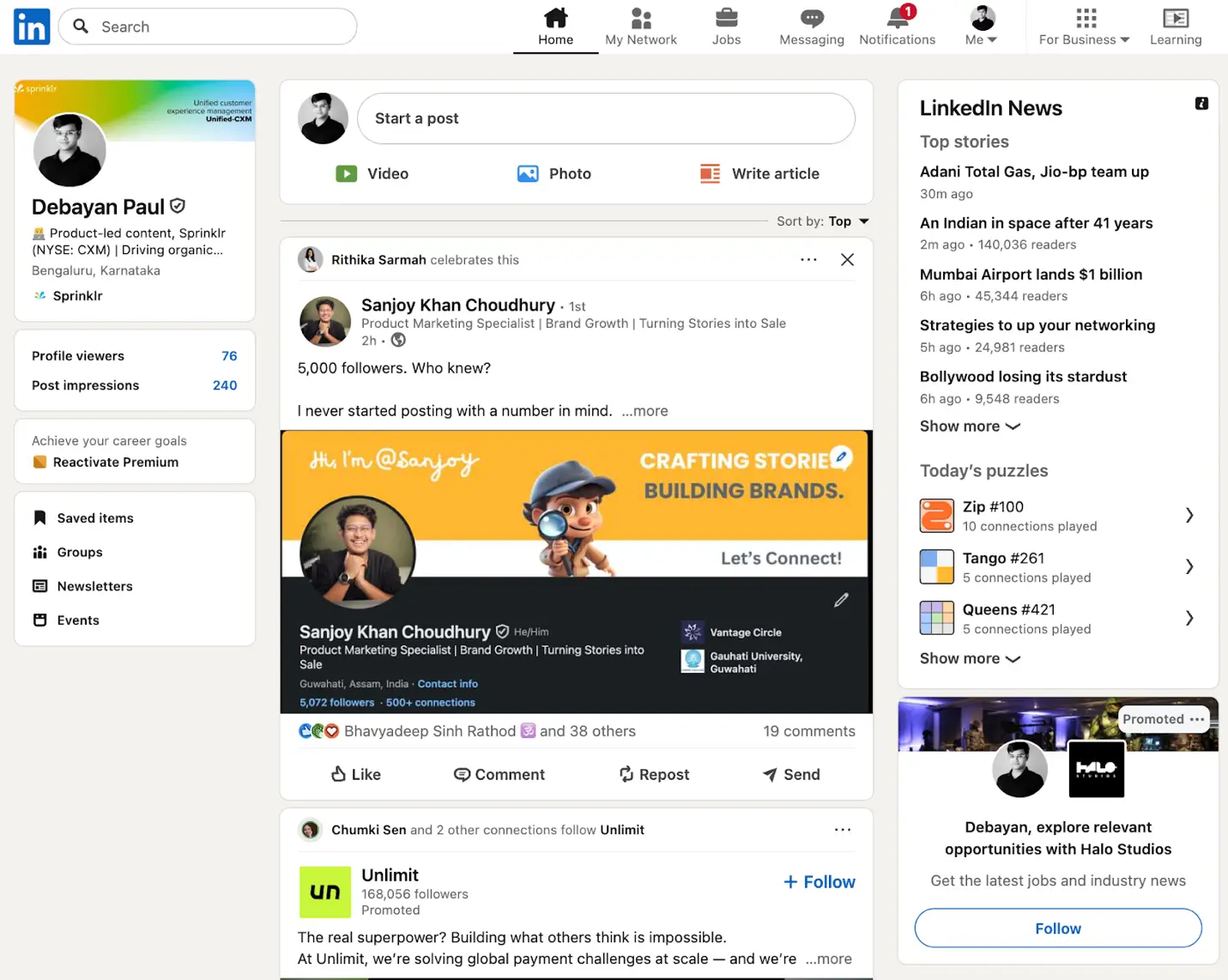This screenshot has height=980, width=1228.
Task: Open Debayan Paul profile name
Action: click(x=98, y=207)
